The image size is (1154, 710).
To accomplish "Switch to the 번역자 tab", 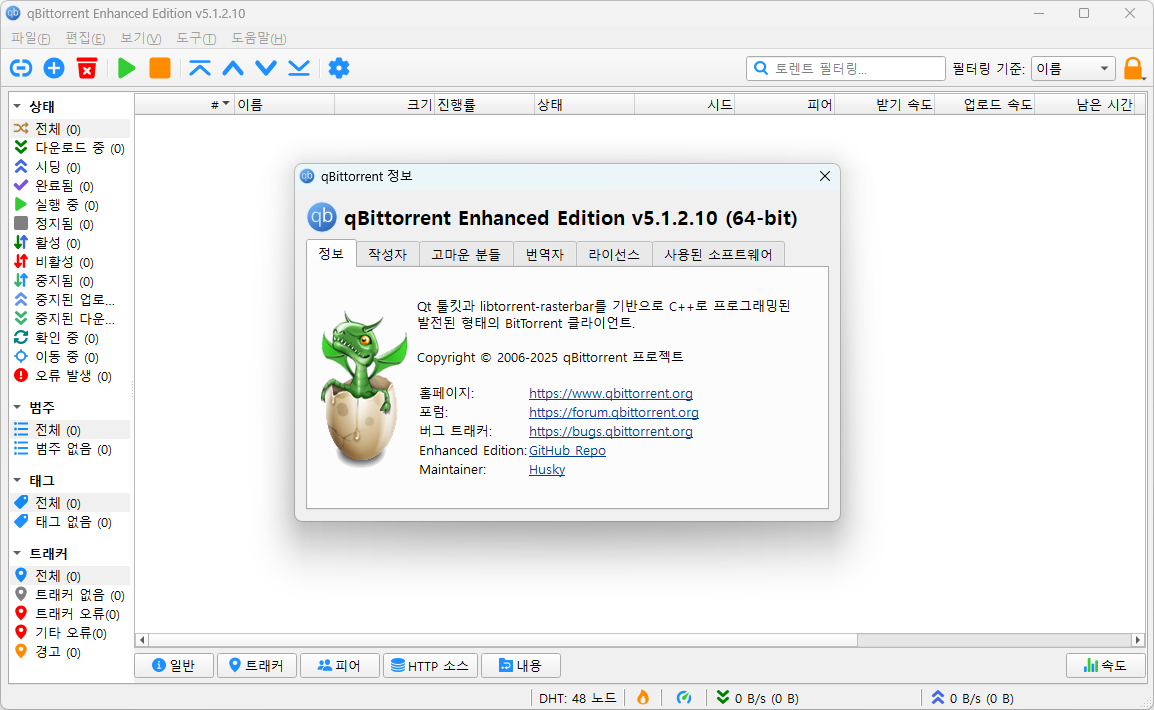I will click(x=545, y=254).
